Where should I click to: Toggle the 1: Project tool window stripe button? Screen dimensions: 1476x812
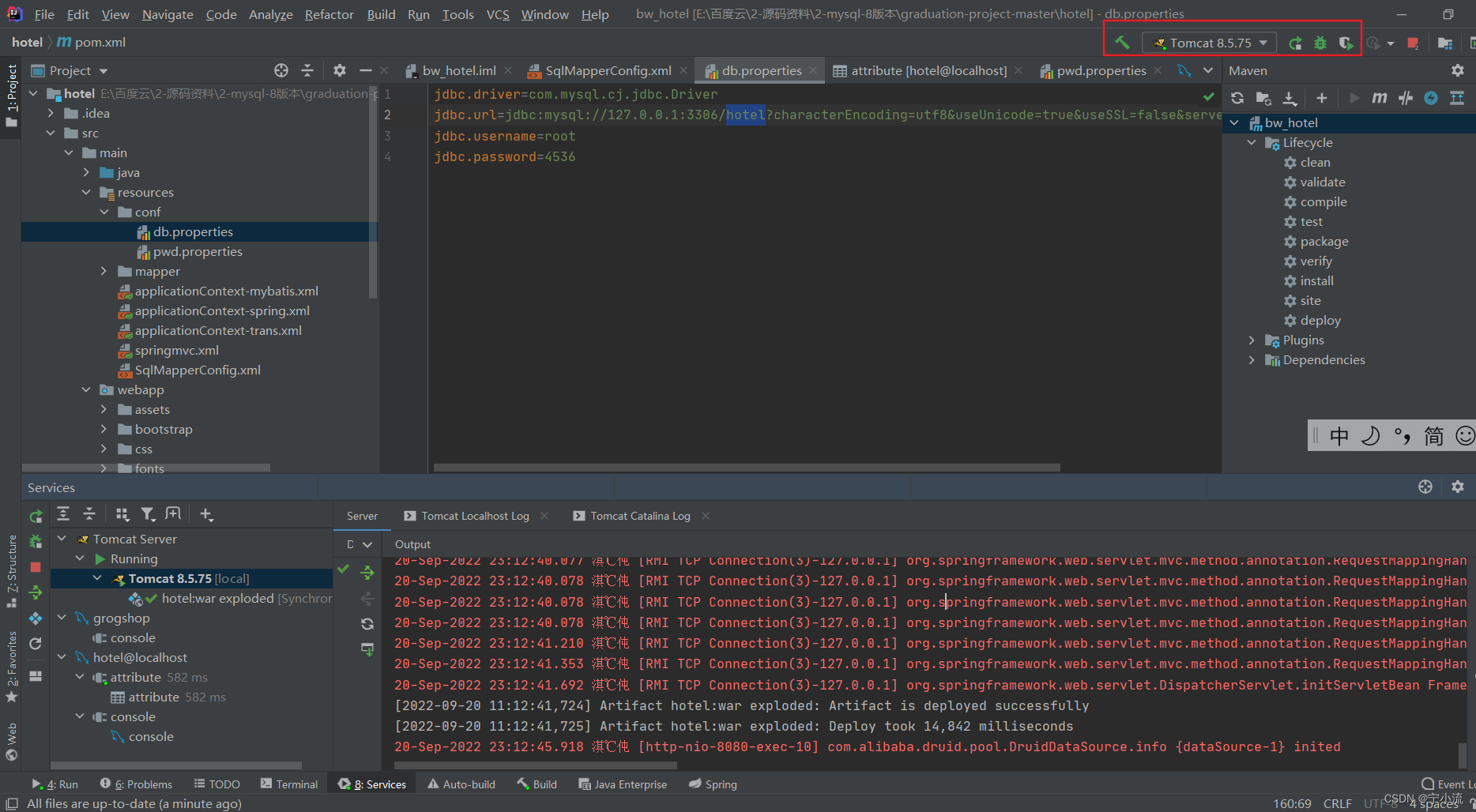pos(11,96)
